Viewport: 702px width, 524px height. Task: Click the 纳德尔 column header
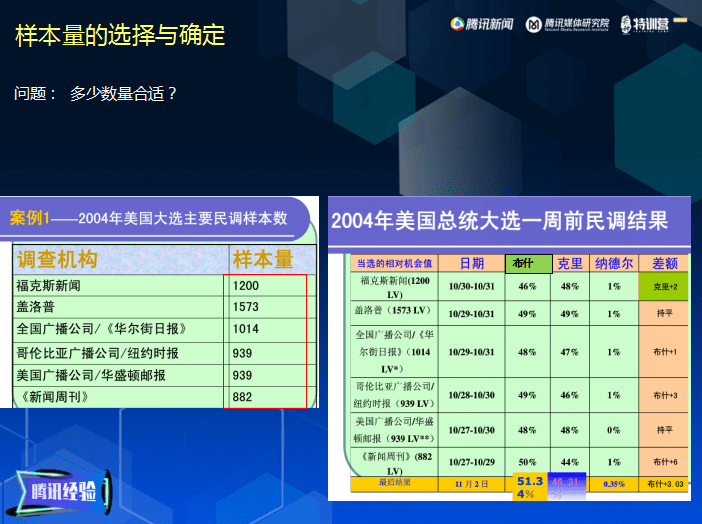point(614,263)
